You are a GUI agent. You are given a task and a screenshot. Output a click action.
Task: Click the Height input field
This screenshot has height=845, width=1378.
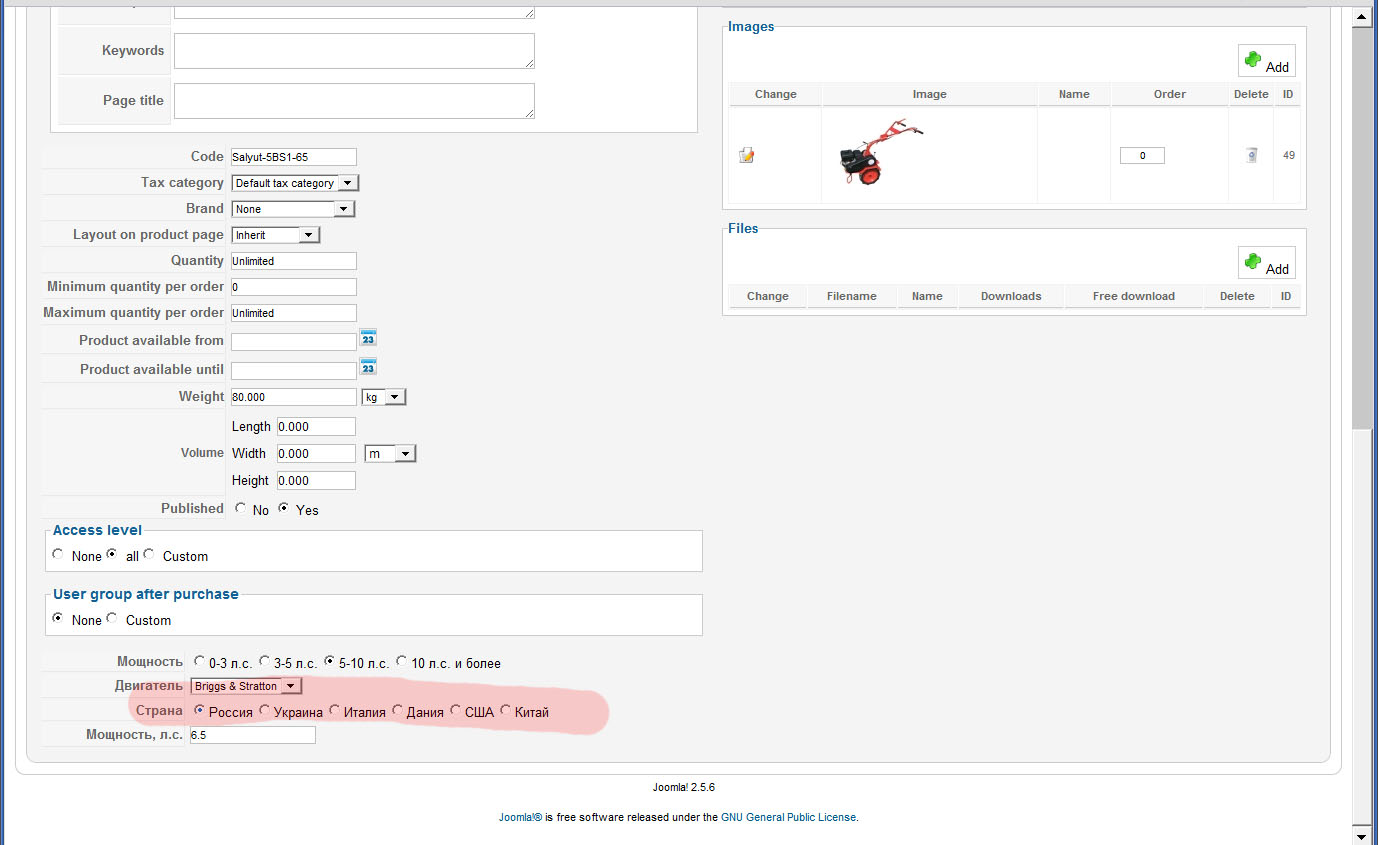(x=316, y=481)
